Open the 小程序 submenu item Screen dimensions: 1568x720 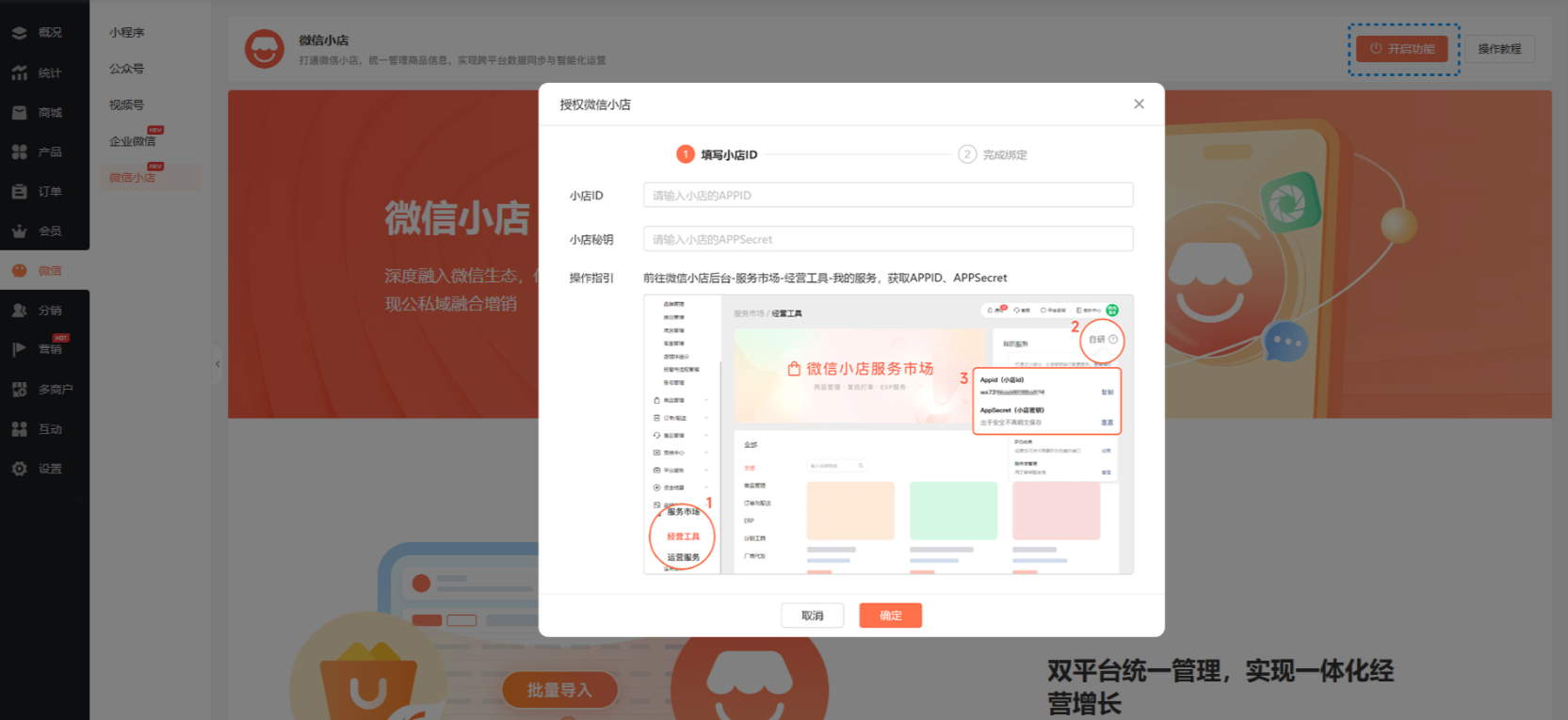(x=126, y=32)
